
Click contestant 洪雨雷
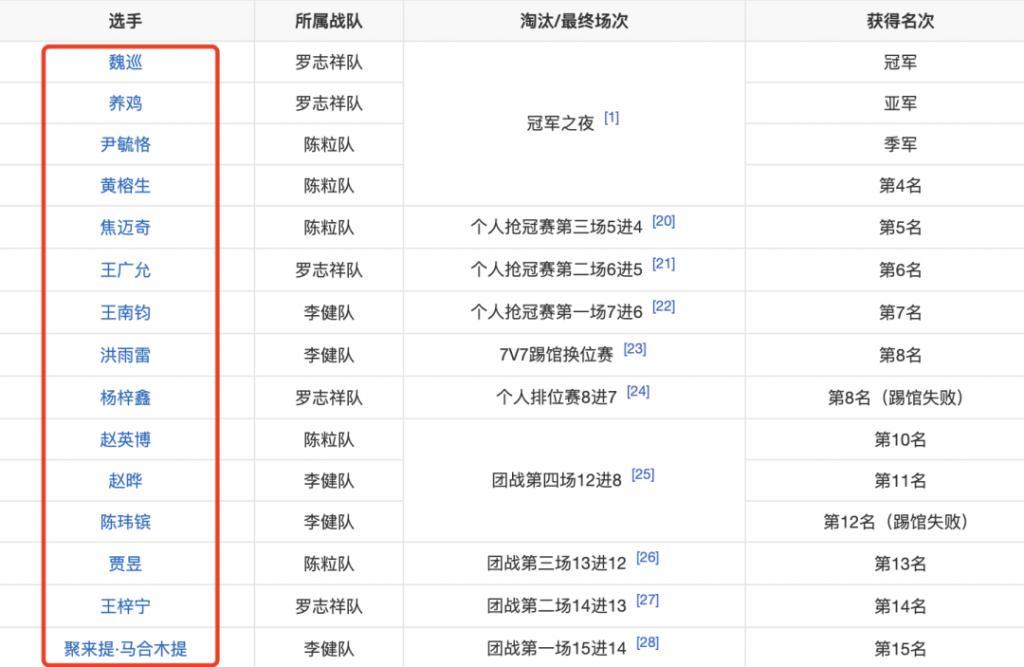coord(126,355)
